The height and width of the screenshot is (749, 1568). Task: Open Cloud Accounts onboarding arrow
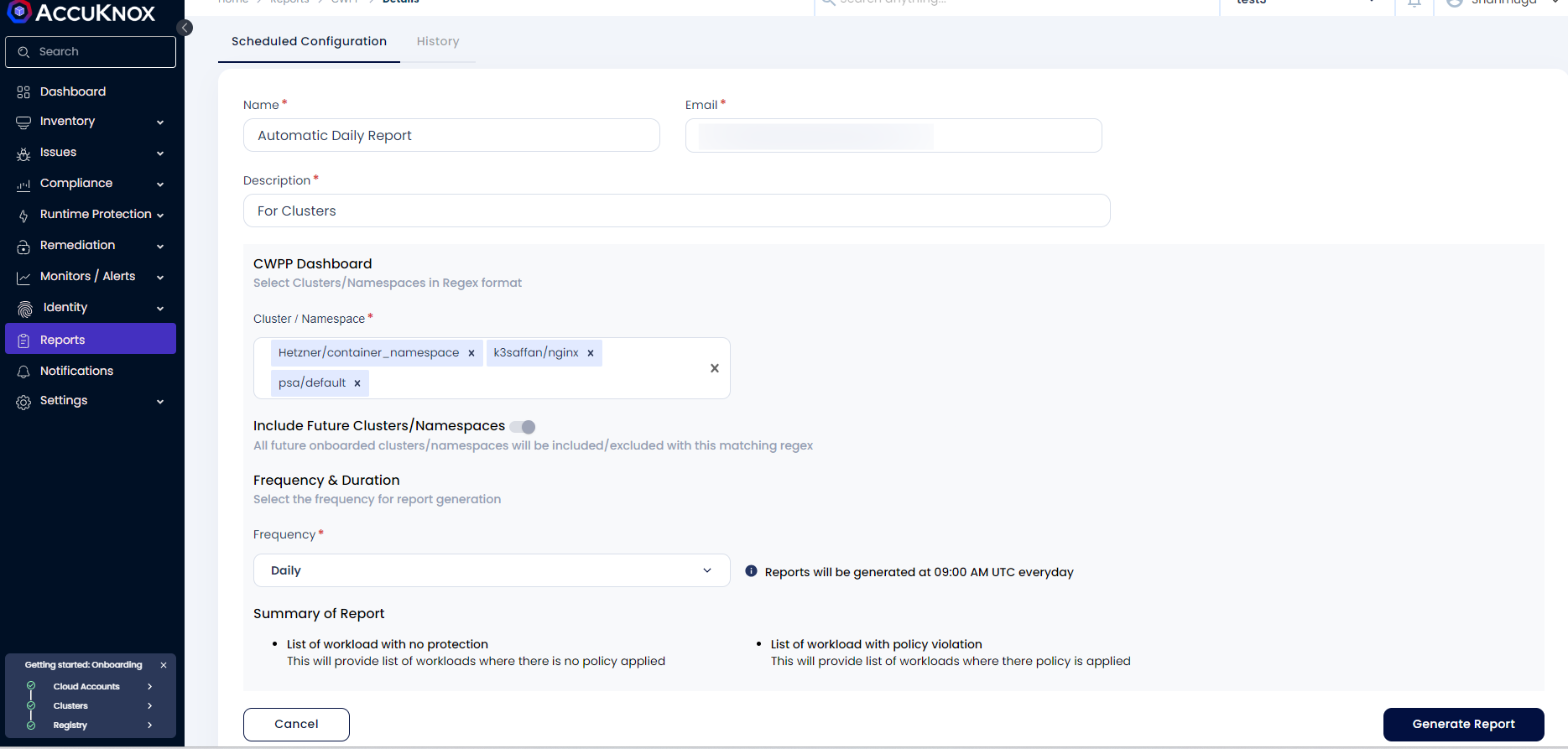click(150, 686)
